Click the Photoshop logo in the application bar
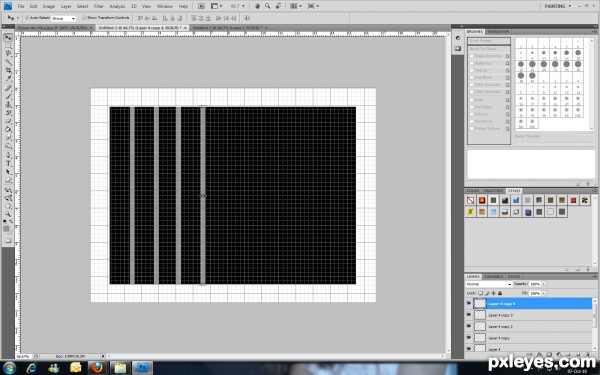The image size is (600, 375). 7,6
